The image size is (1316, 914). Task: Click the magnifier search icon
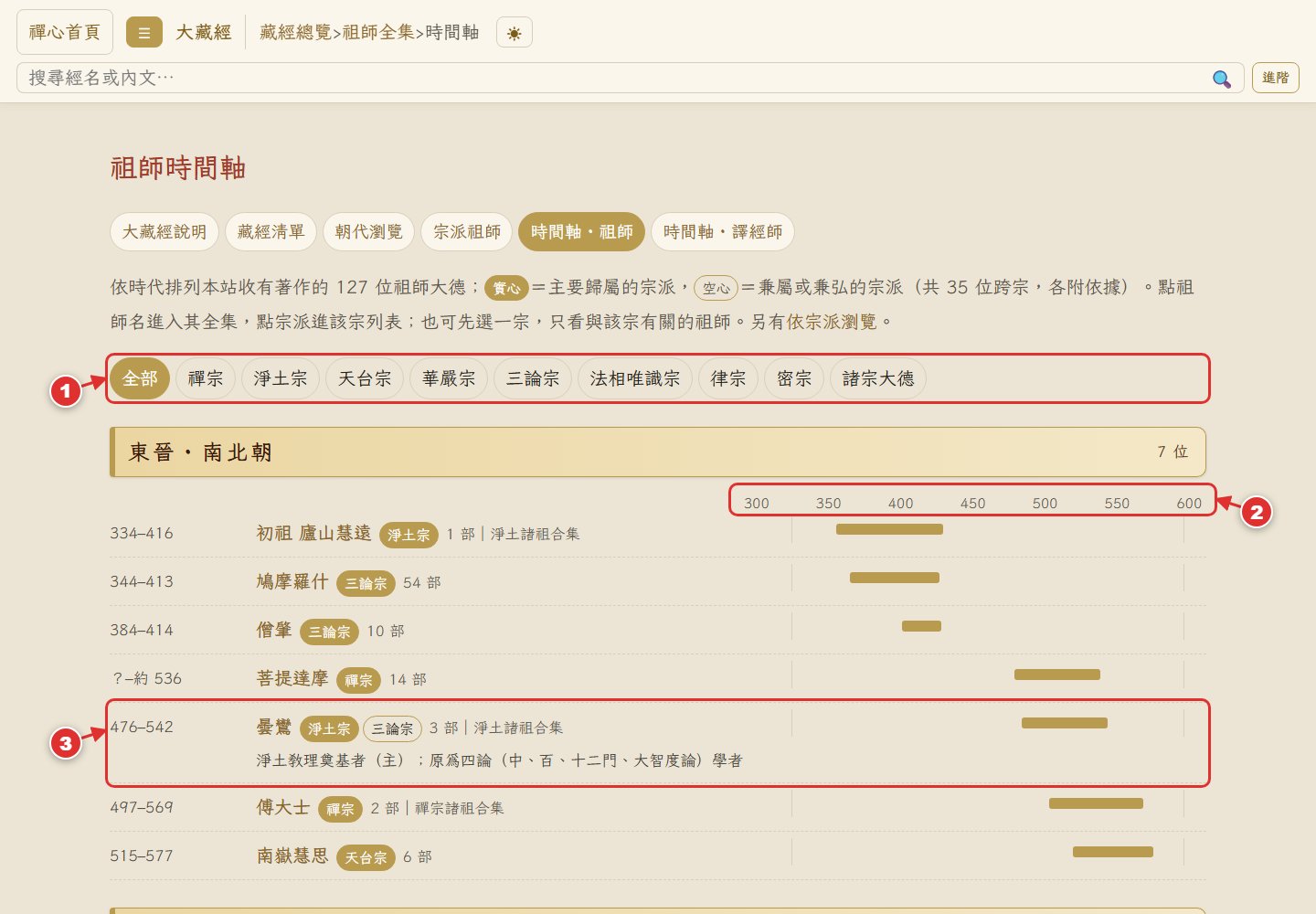pyautogui.click(x=1221, y=79)
